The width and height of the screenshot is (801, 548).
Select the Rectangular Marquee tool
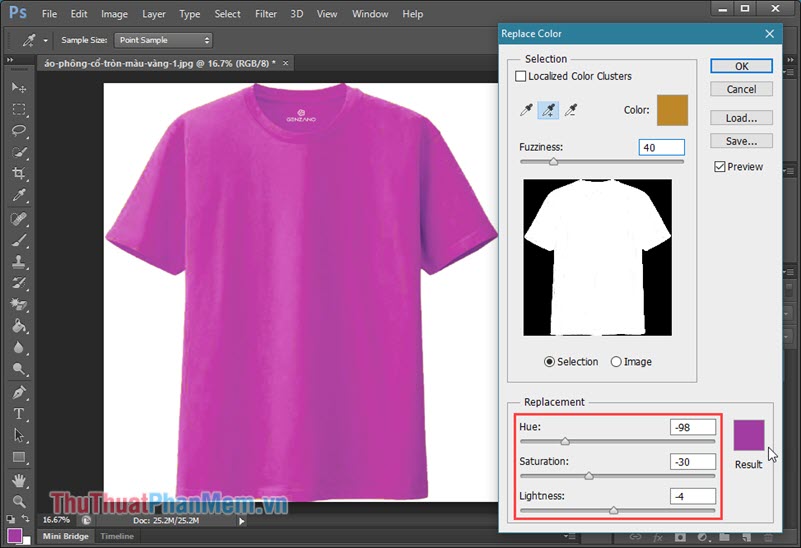(18, 109)
